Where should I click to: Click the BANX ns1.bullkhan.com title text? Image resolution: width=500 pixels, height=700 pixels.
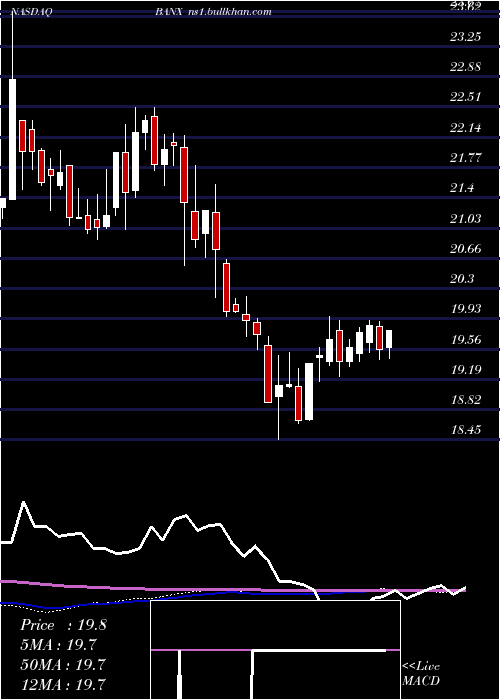pos(213,12)
